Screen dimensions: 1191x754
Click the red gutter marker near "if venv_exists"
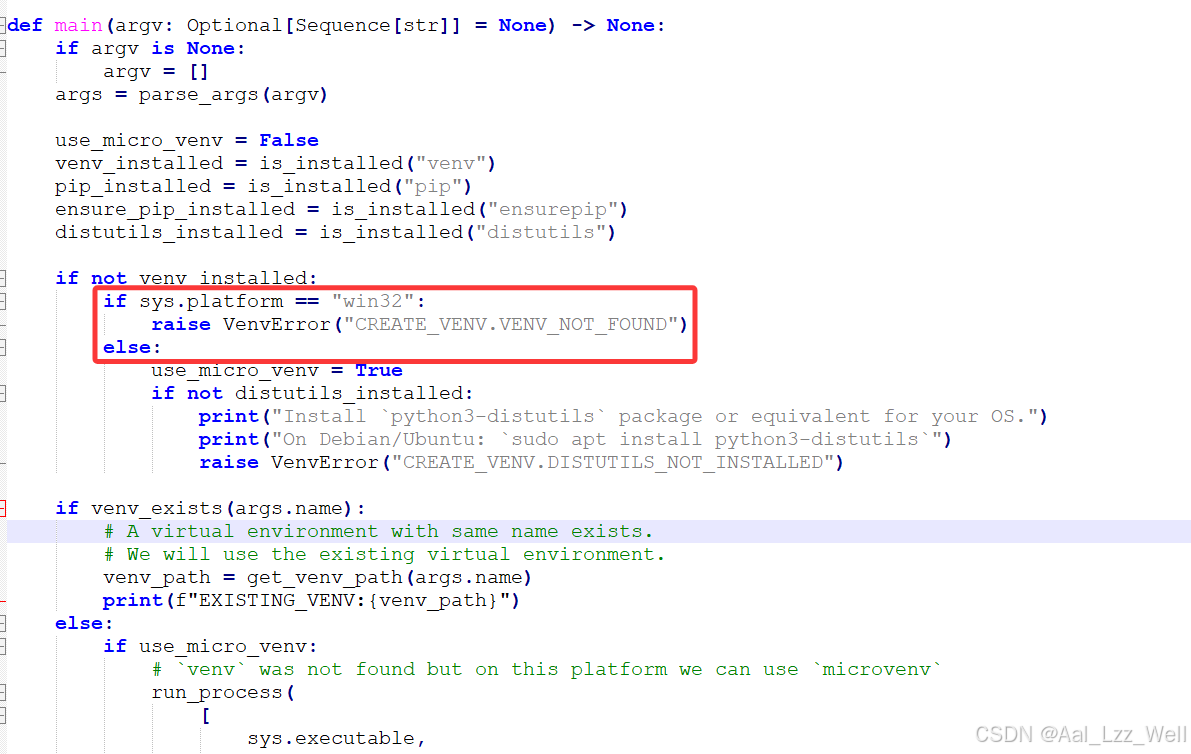tap(5, 508)
